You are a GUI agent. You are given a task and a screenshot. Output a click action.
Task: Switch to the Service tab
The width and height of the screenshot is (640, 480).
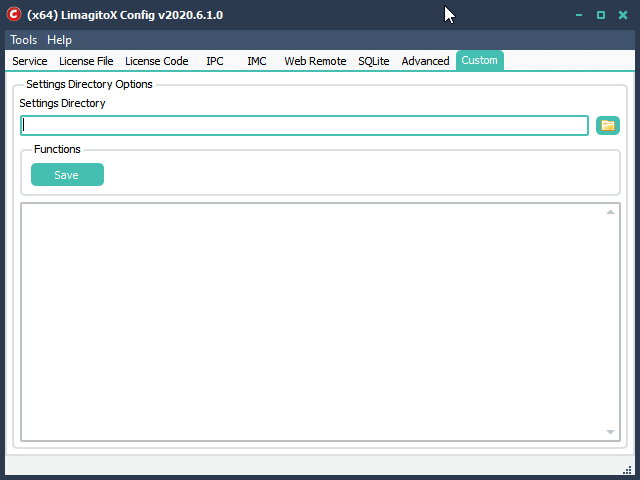[30, 61]
